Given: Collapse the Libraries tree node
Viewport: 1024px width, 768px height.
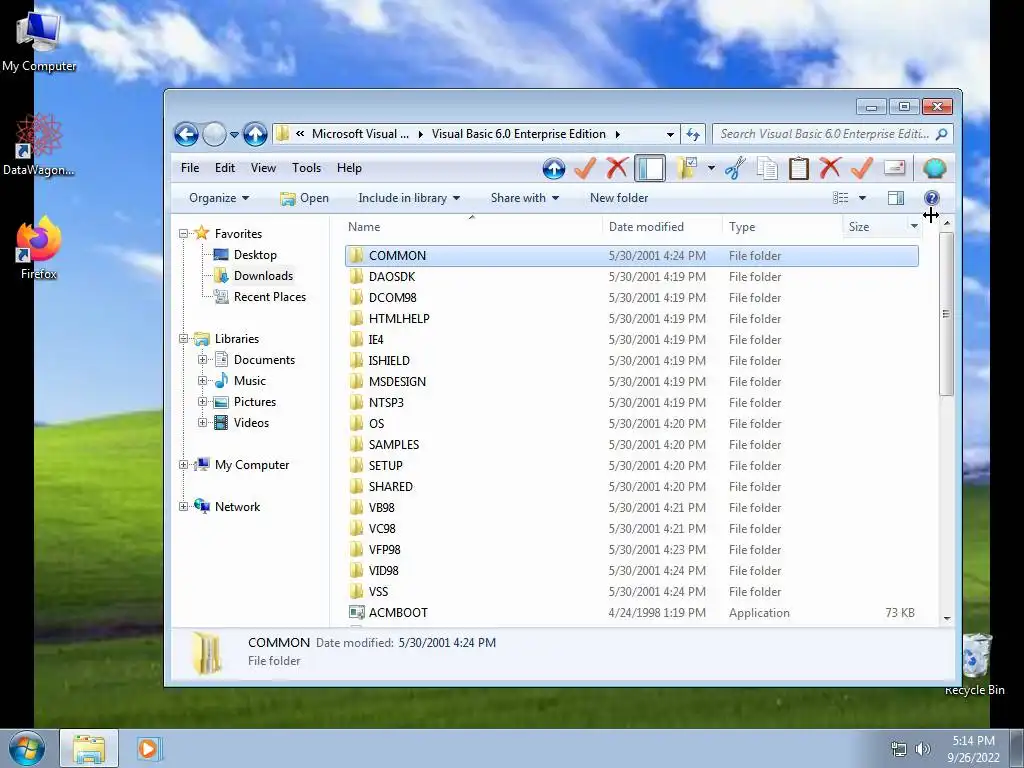Looking at the screenshot, I should click(x=184, y=338).
